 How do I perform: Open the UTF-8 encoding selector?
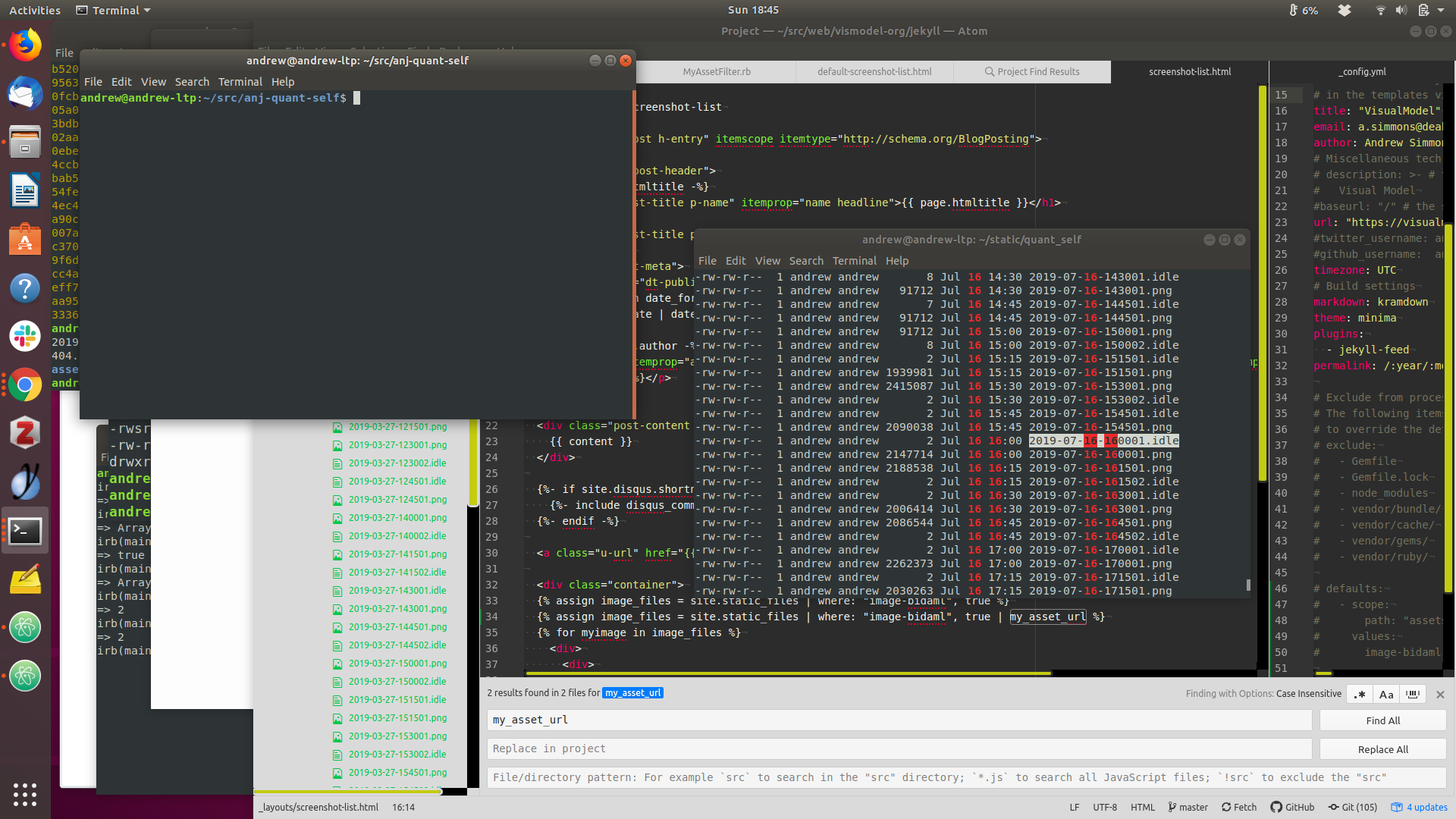(1104, 807)
